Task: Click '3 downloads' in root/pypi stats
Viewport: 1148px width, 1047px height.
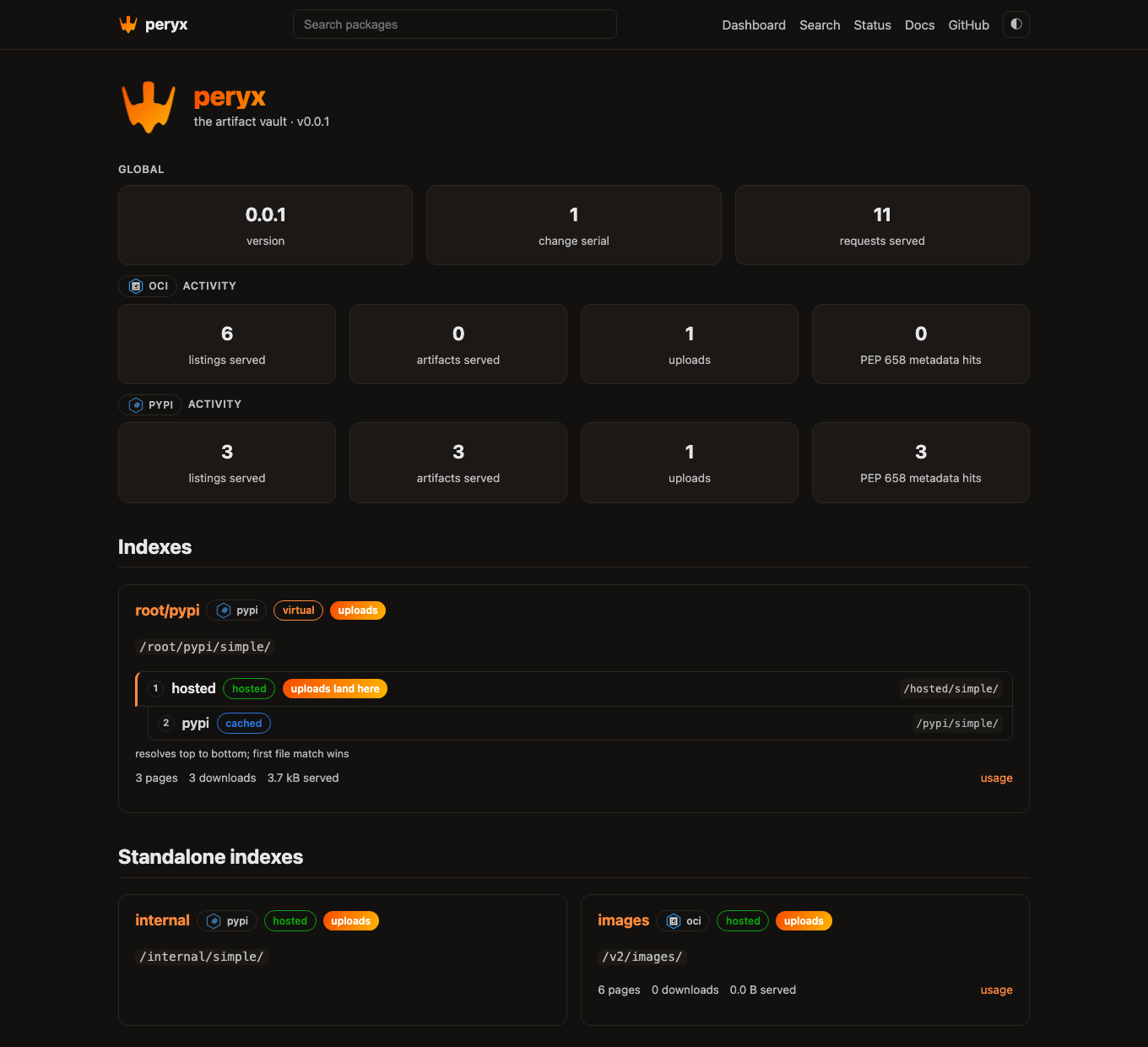Action: point(223,778)
